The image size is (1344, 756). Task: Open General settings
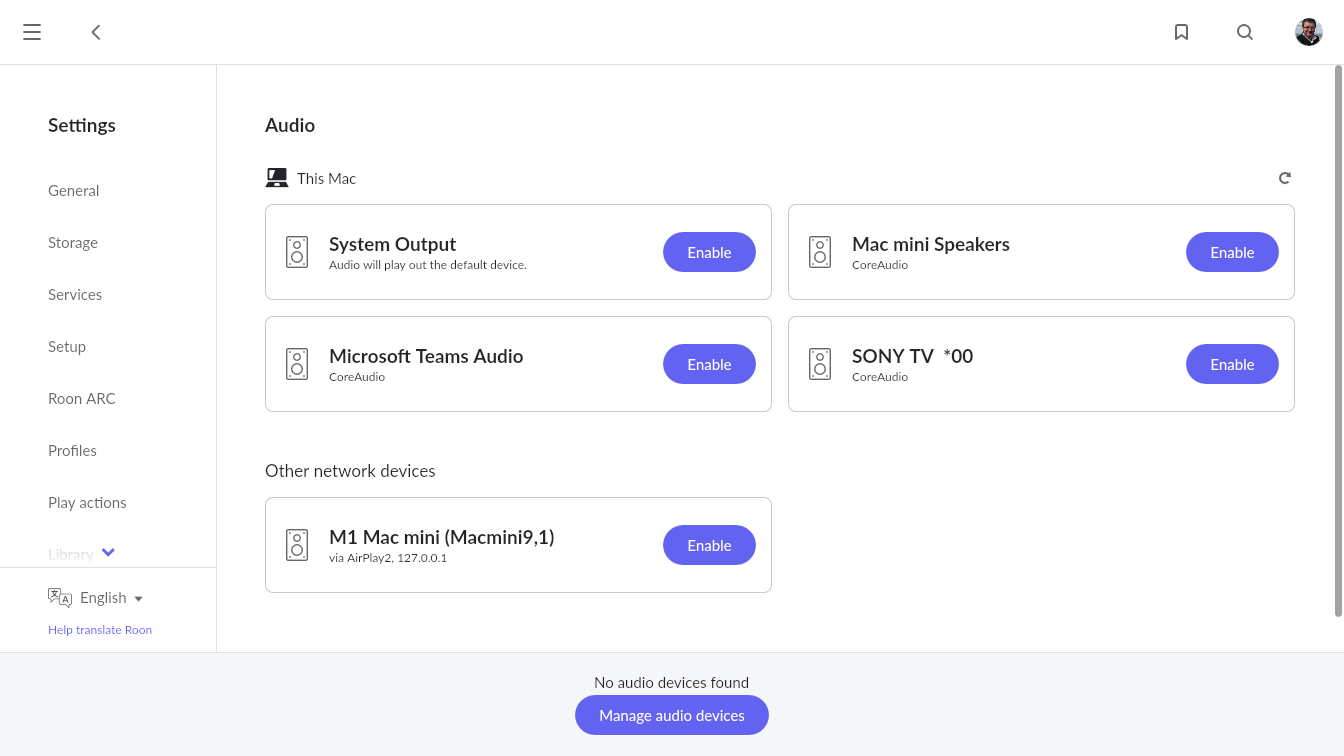(74, 190)
